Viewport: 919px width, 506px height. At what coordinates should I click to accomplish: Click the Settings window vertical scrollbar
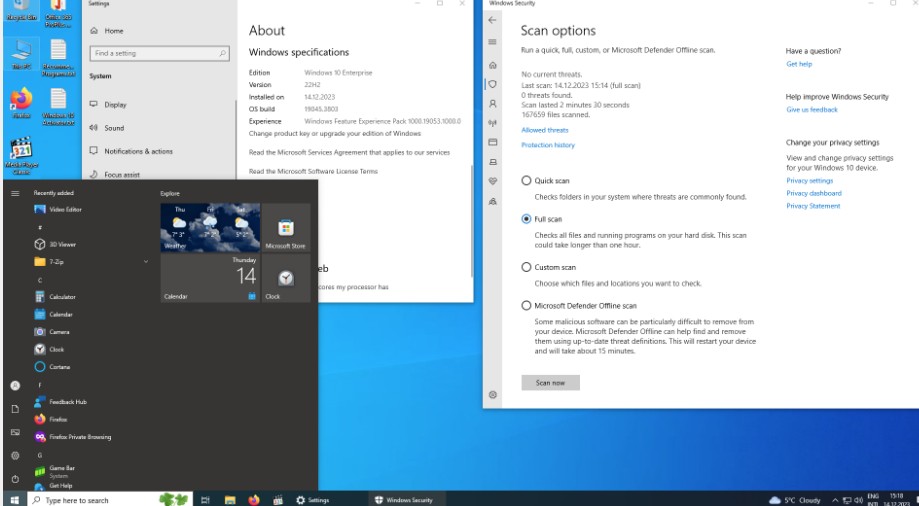point(471,220)
